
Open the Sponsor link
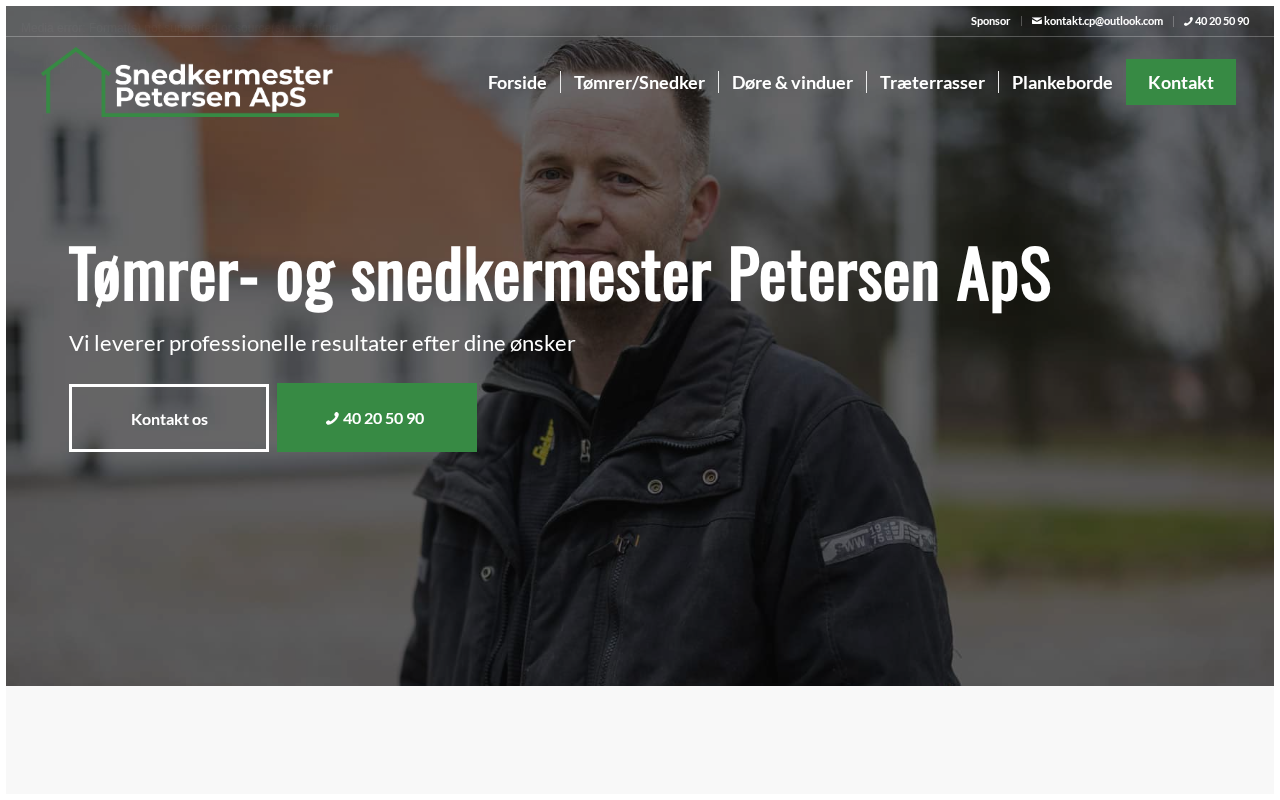[x=990, y=21]
